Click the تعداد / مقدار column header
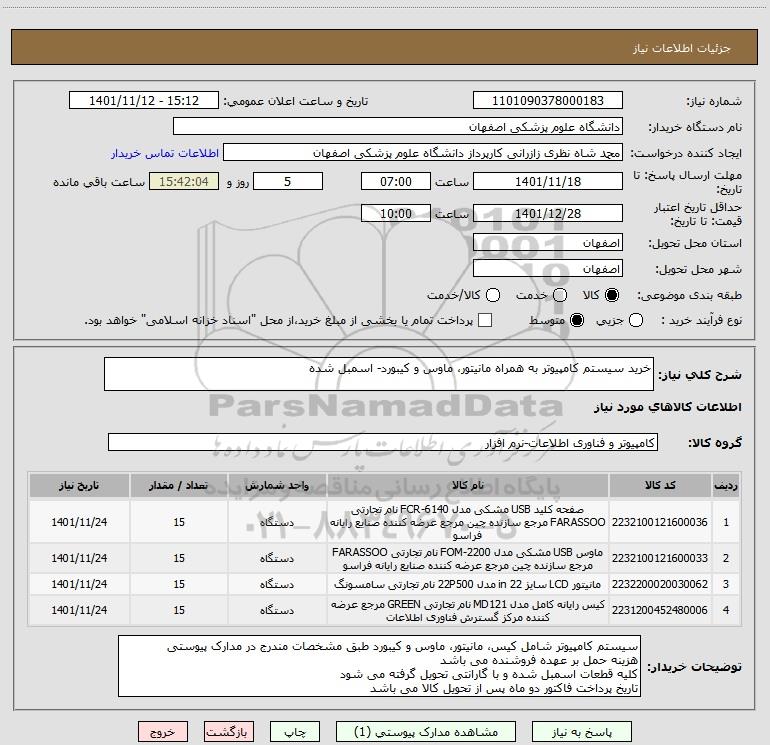Viewport: 770px width, 745px height. [x=179, y=486]
